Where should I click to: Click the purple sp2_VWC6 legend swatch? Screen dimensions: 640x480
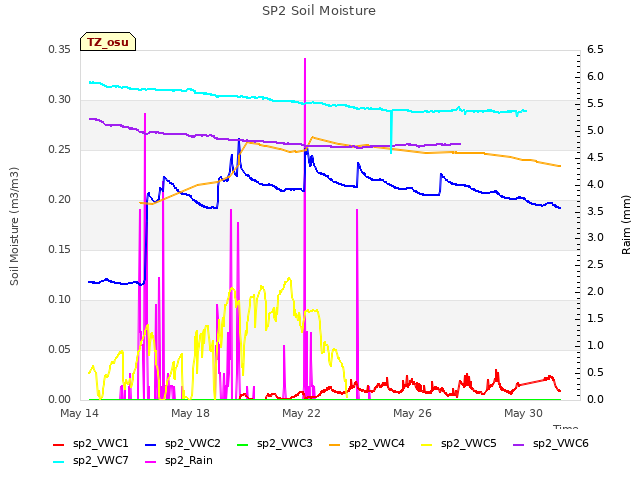(x=519, y=445)
